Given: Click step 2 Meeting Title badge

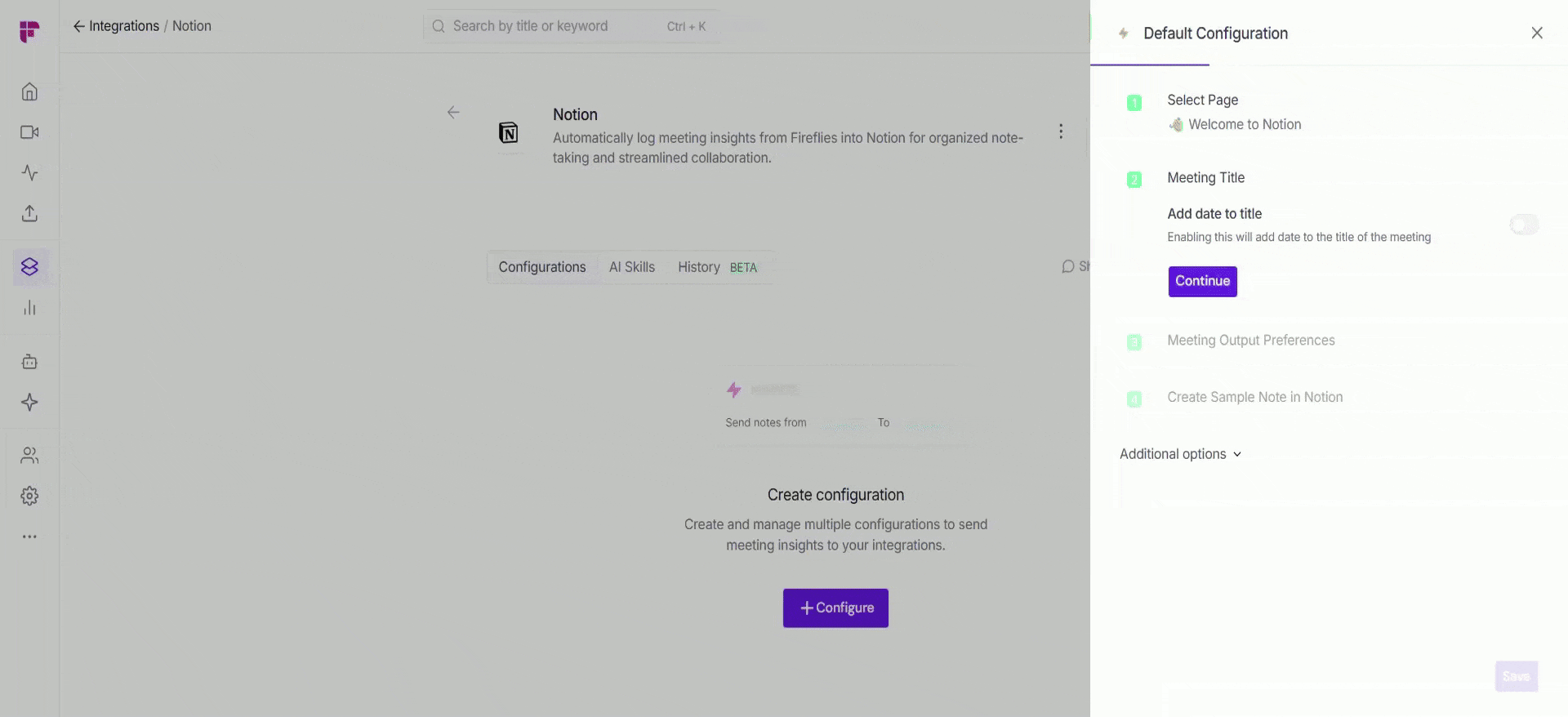Looking at the screenshot, I should (1134, 180).
